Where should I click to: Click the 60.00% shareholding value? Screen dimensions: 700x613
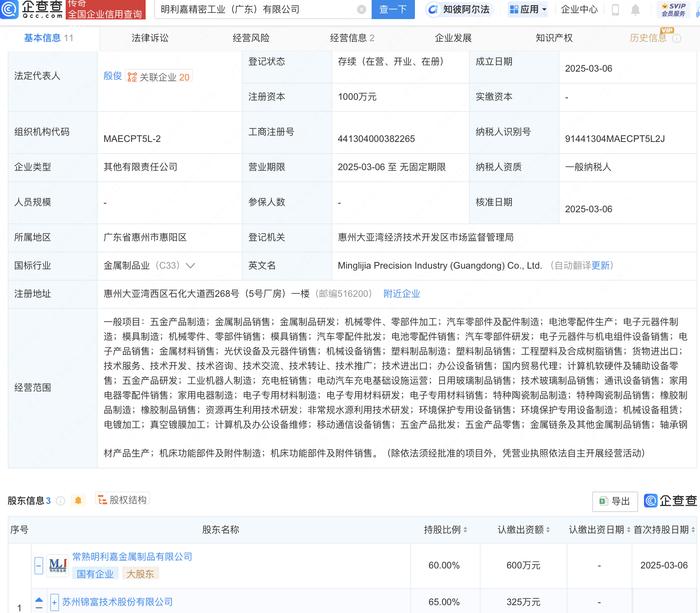444,566
